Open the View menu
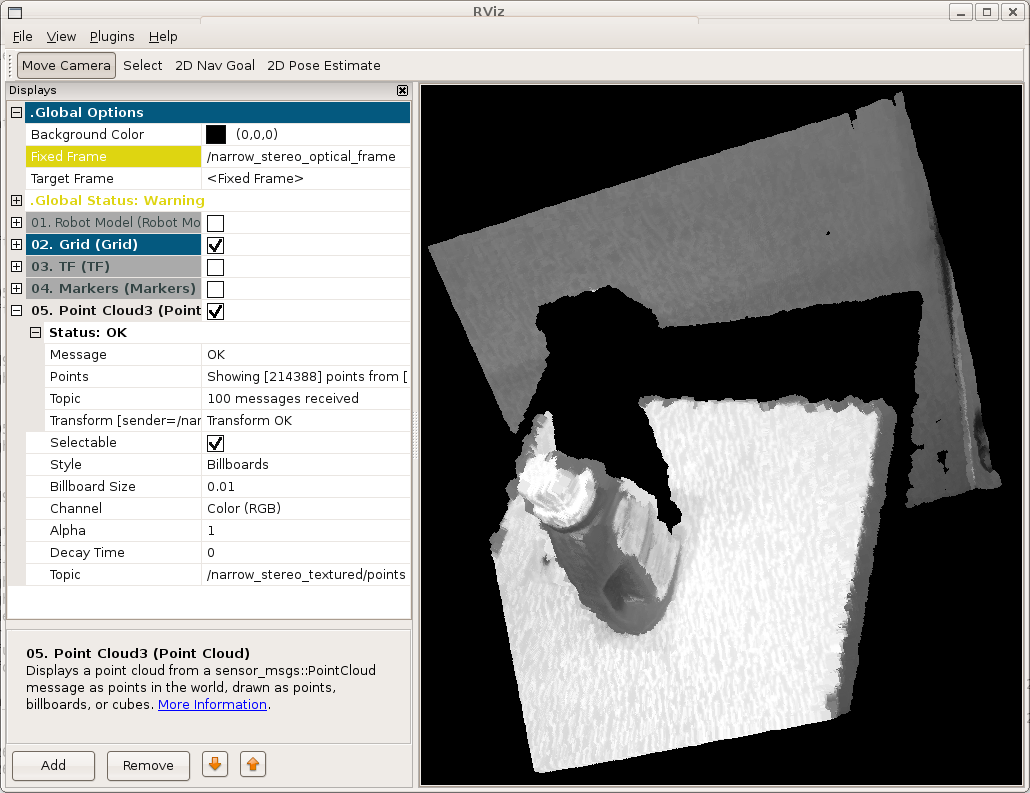Image resolution: width=1030 pixels, height=793 pixels. (x=61, y=37)
